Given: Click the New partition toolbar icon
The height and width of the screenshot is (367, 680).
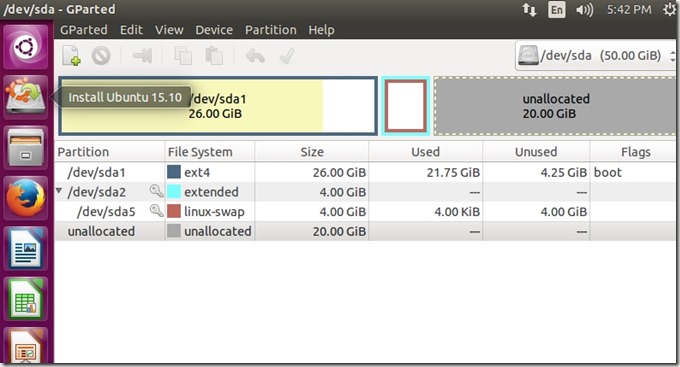Looking at the screenshot, I should tap(72, 56).
